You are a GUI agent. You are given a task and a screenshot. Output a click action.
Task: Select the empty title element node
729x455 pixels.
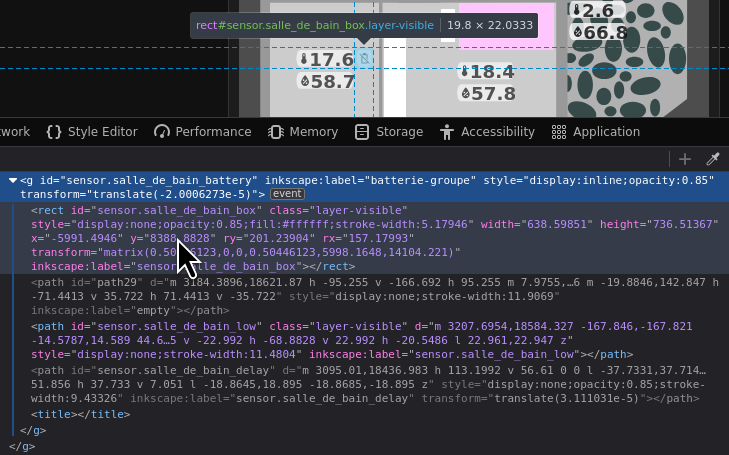(80, 414)
